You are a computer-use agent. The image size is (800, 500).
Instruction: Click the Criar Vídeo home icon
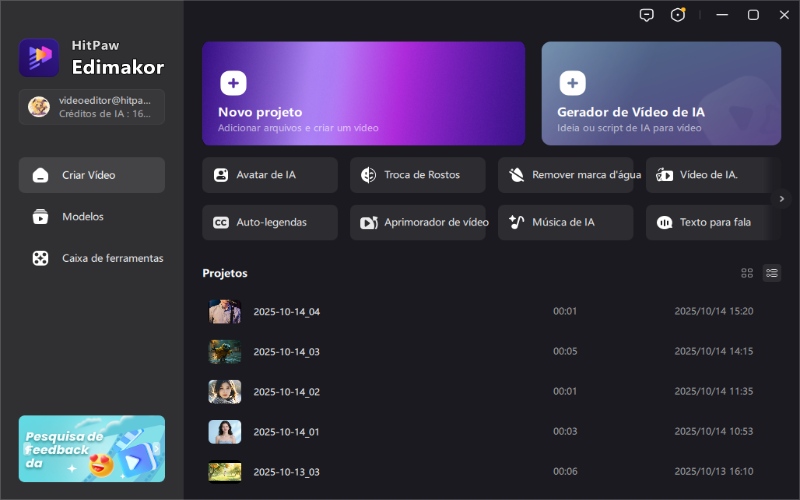coord(40,175)
